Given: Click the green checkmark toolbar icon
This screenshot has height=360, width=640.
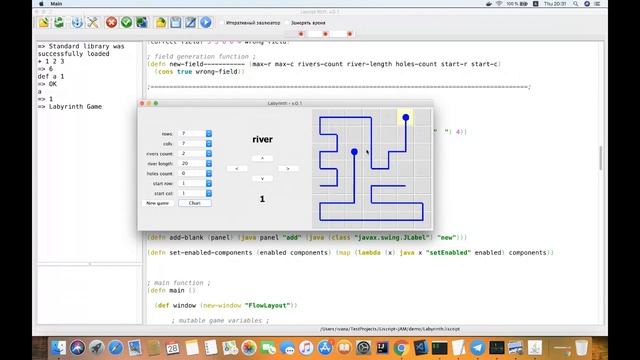Looking at the screenshot, I should 126,22.
